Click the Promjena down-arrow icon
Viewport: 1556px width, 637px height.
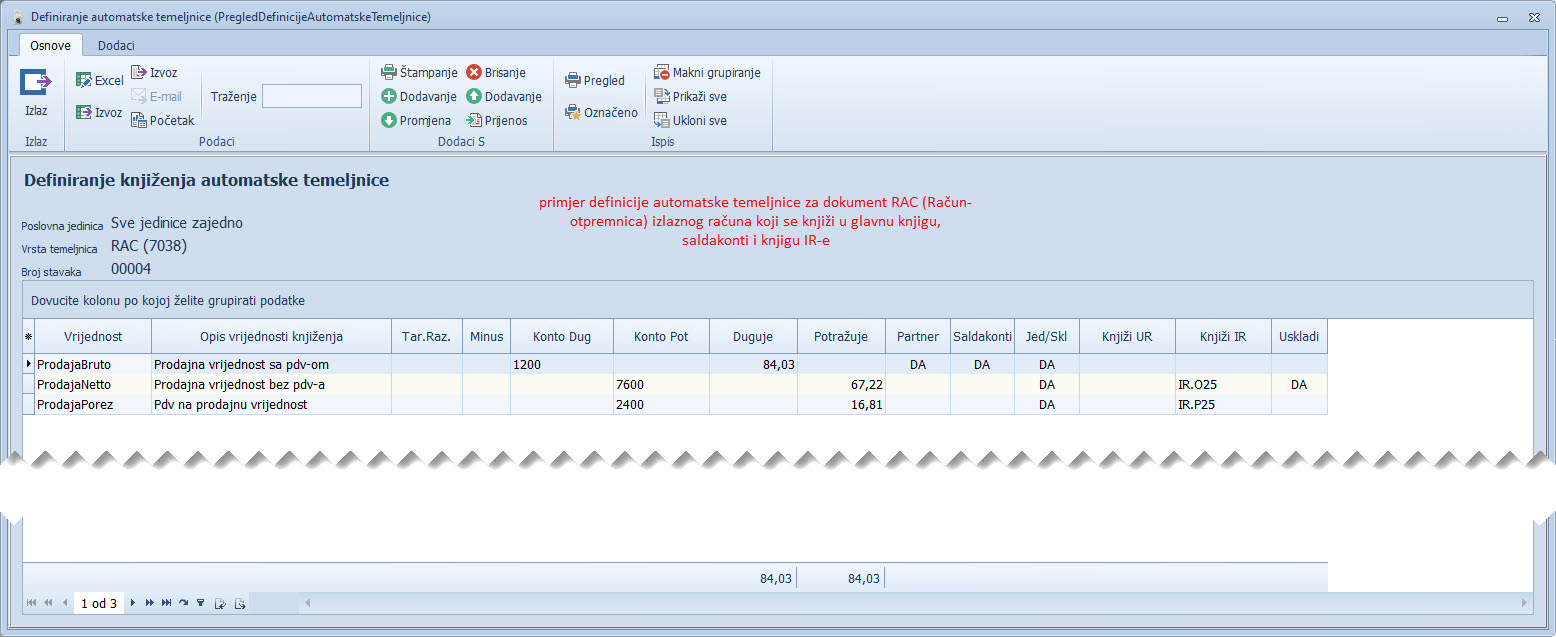pos(389,121)
